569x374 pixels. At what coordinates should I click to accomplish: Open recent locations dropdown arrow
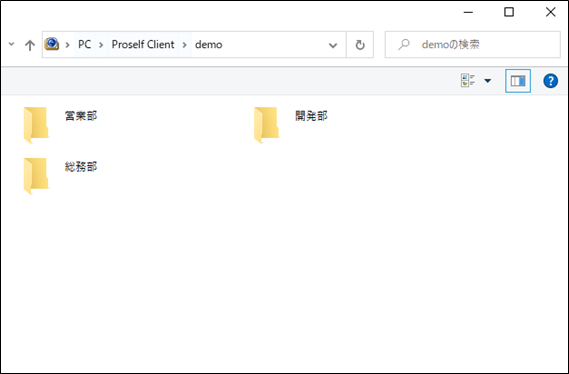(12, 44)
